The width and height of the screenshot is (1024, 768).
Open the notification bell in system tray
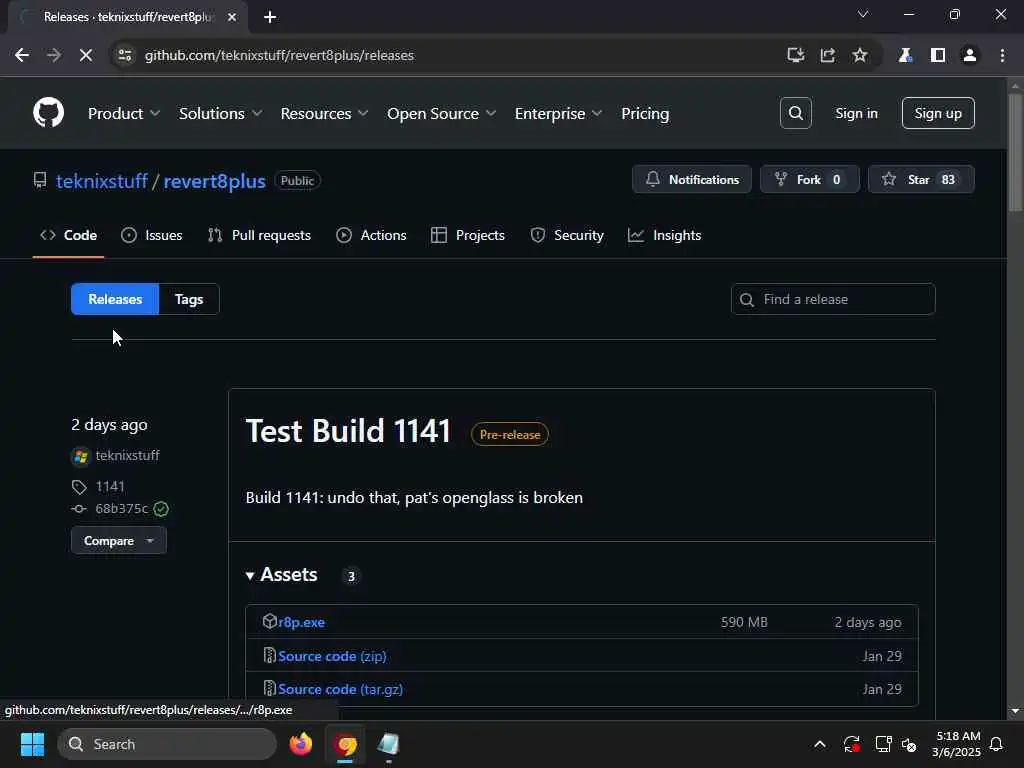click(997, 744)
